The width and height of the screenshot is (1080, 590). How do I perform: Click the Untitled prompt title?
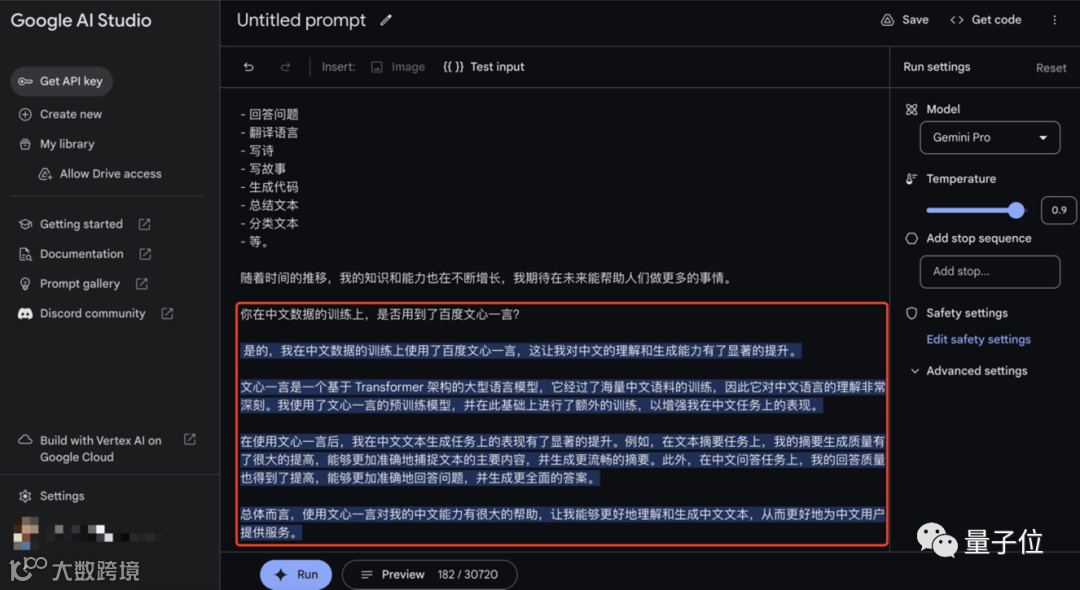(302, 21)
